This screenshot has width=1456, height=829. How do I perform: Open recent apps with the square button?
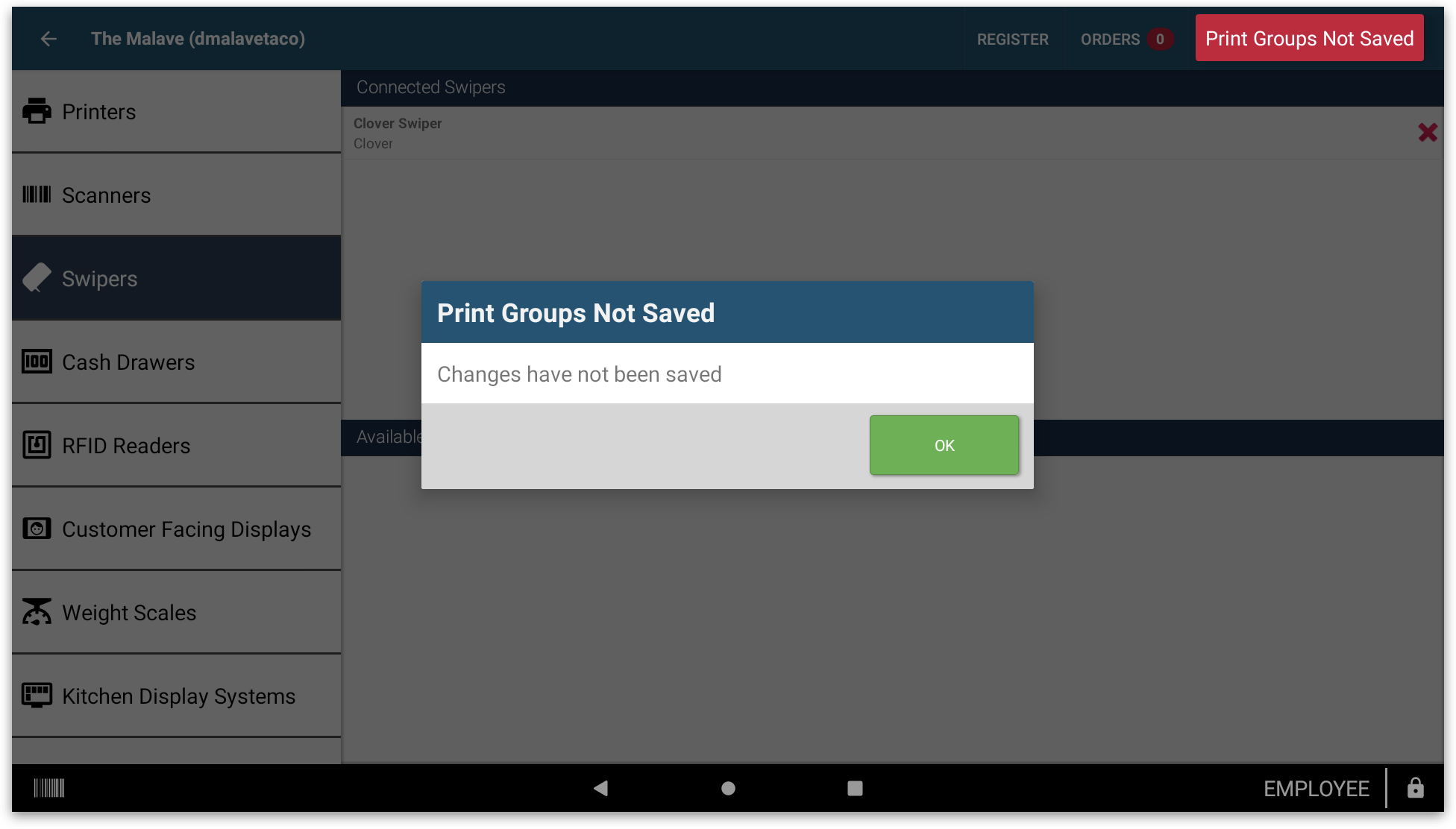pyautogui.click(x=854, y=788)
